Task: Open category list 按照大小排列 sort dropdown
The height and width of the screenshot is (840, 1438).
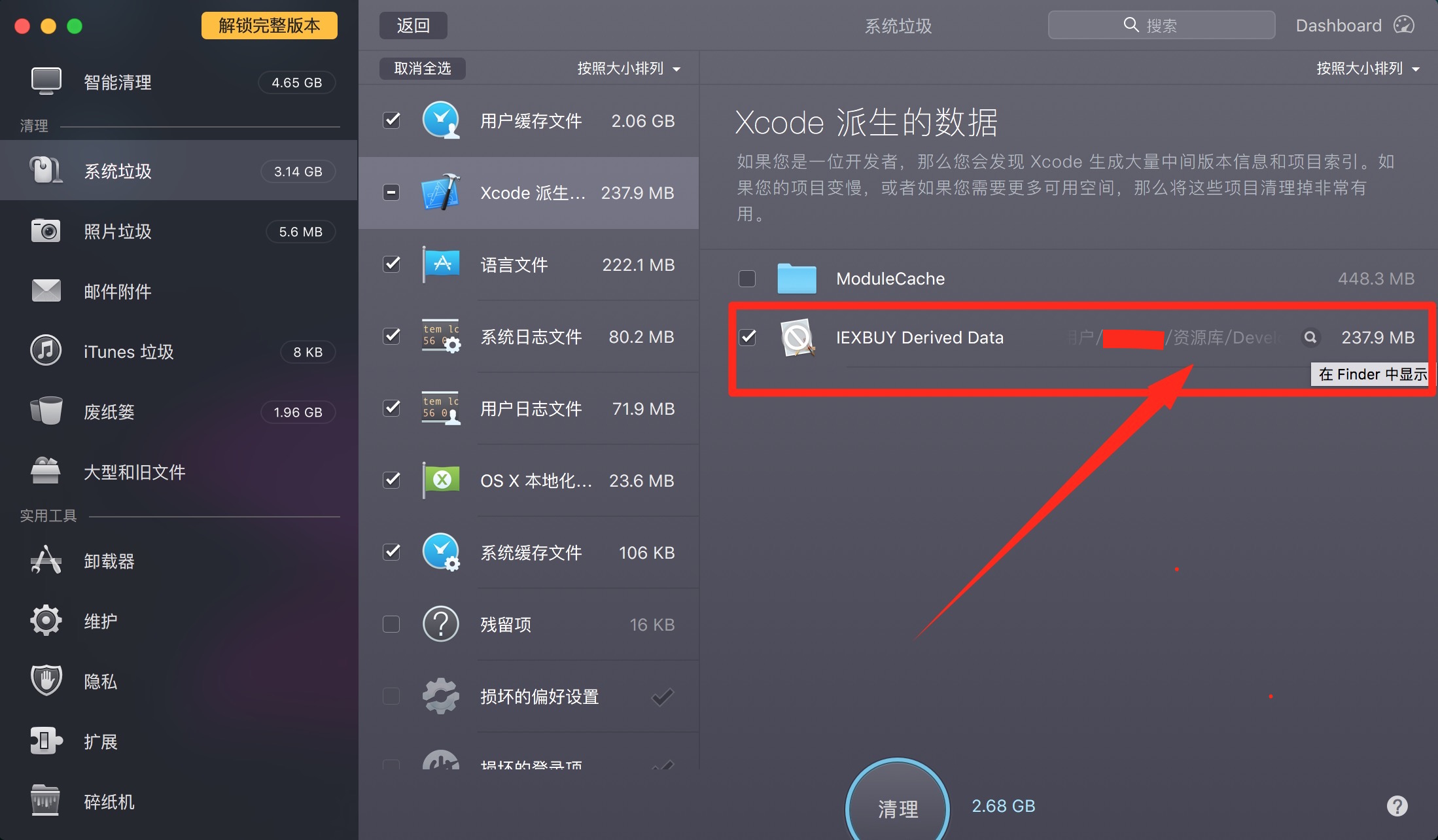Action: (629, 68)
